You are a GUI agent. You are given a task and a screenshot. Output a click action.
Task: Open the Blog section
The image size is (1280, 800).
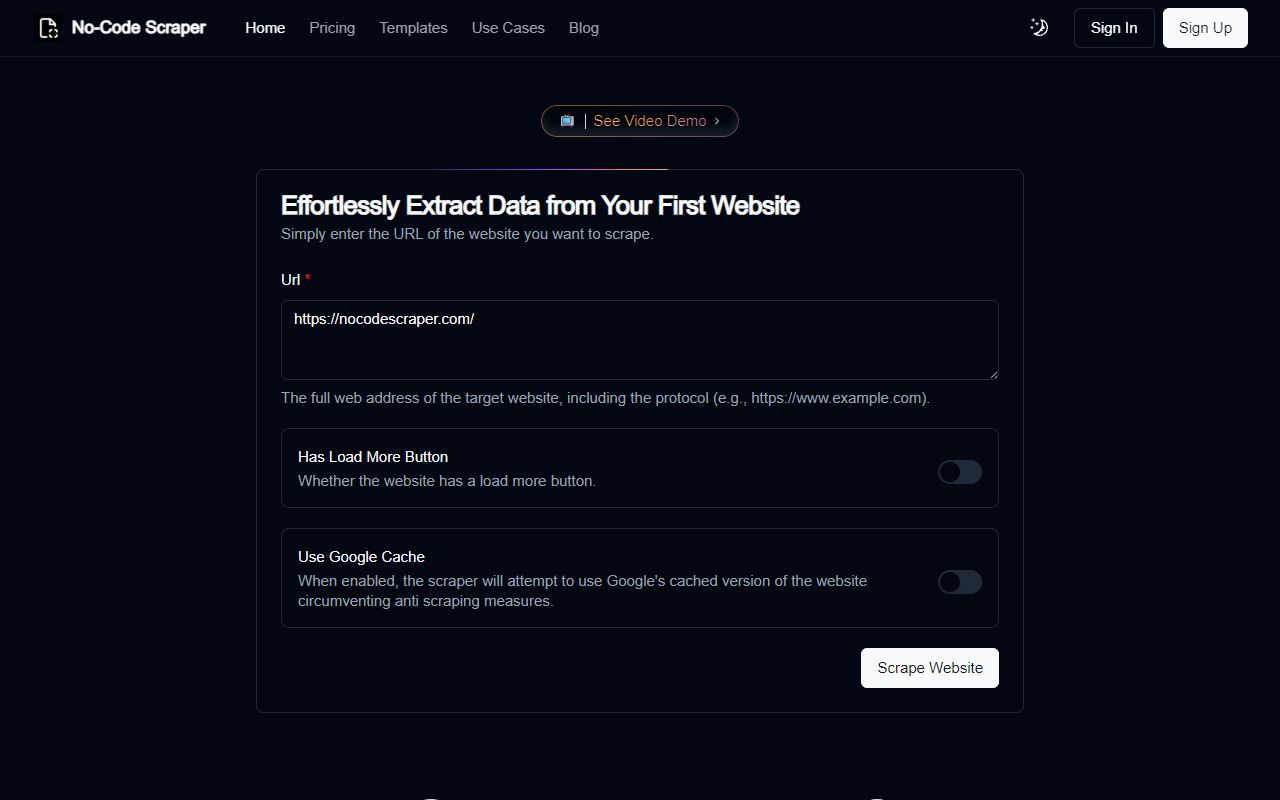583,27
